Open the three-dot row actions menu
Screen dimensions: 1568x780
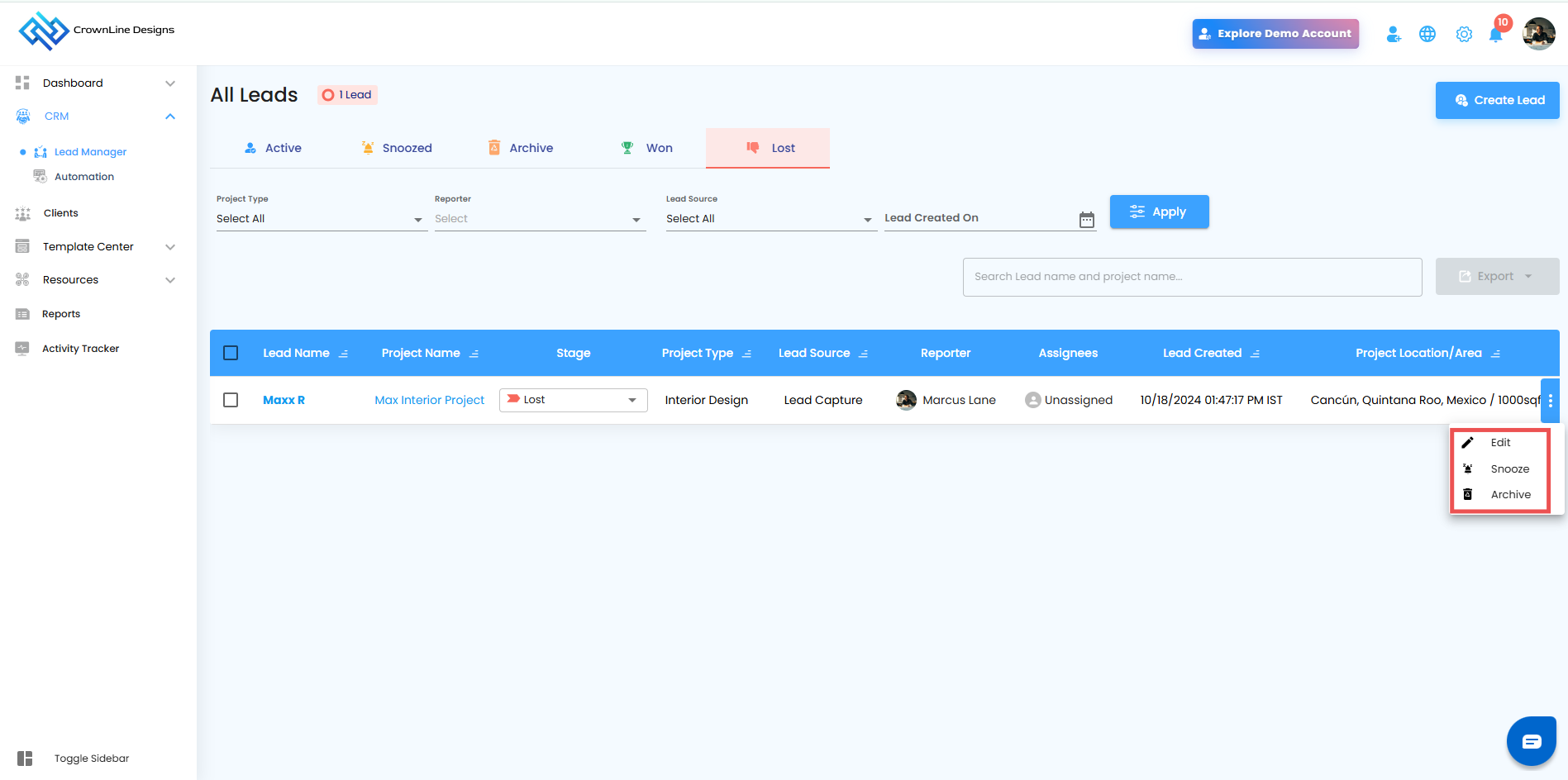coord(1551,401)
